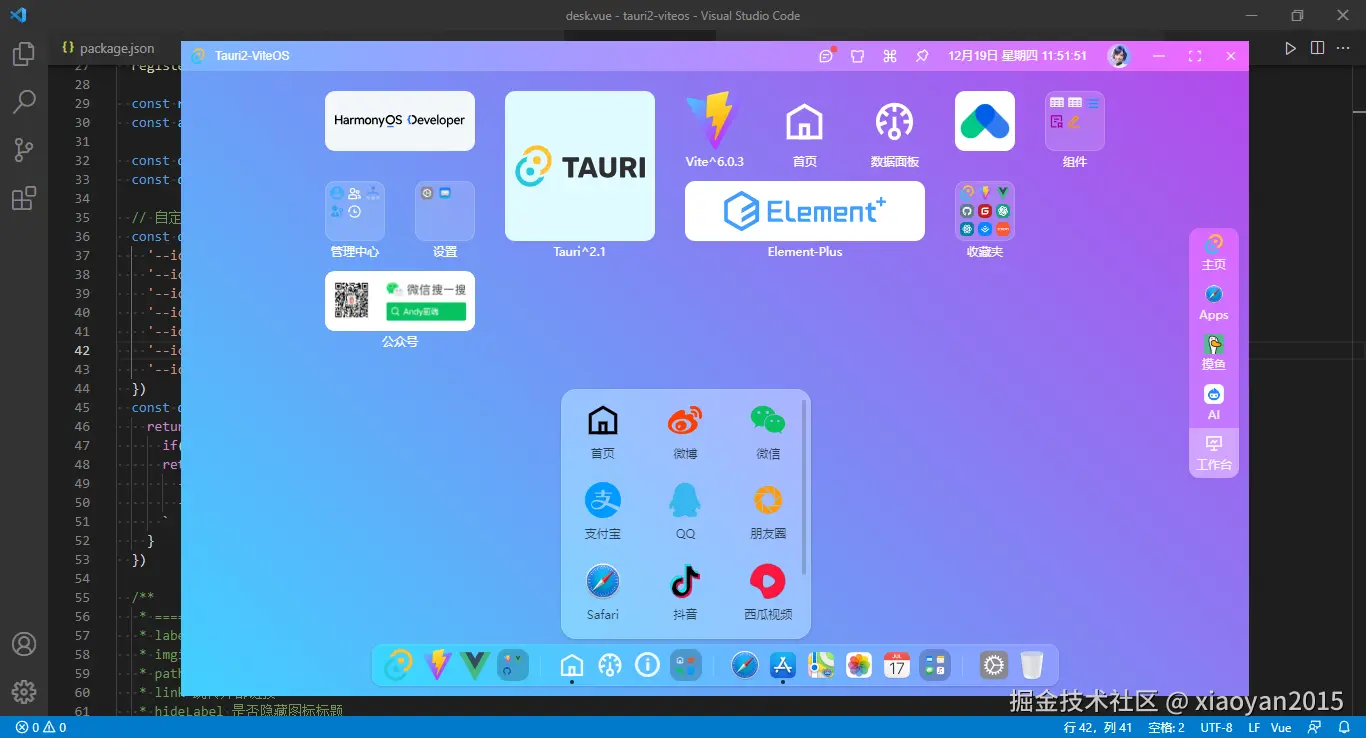Switch to the 工作台 side tab
Image resolution: width=1366 pixels, height=738 pixels.
pos(1214,452)
